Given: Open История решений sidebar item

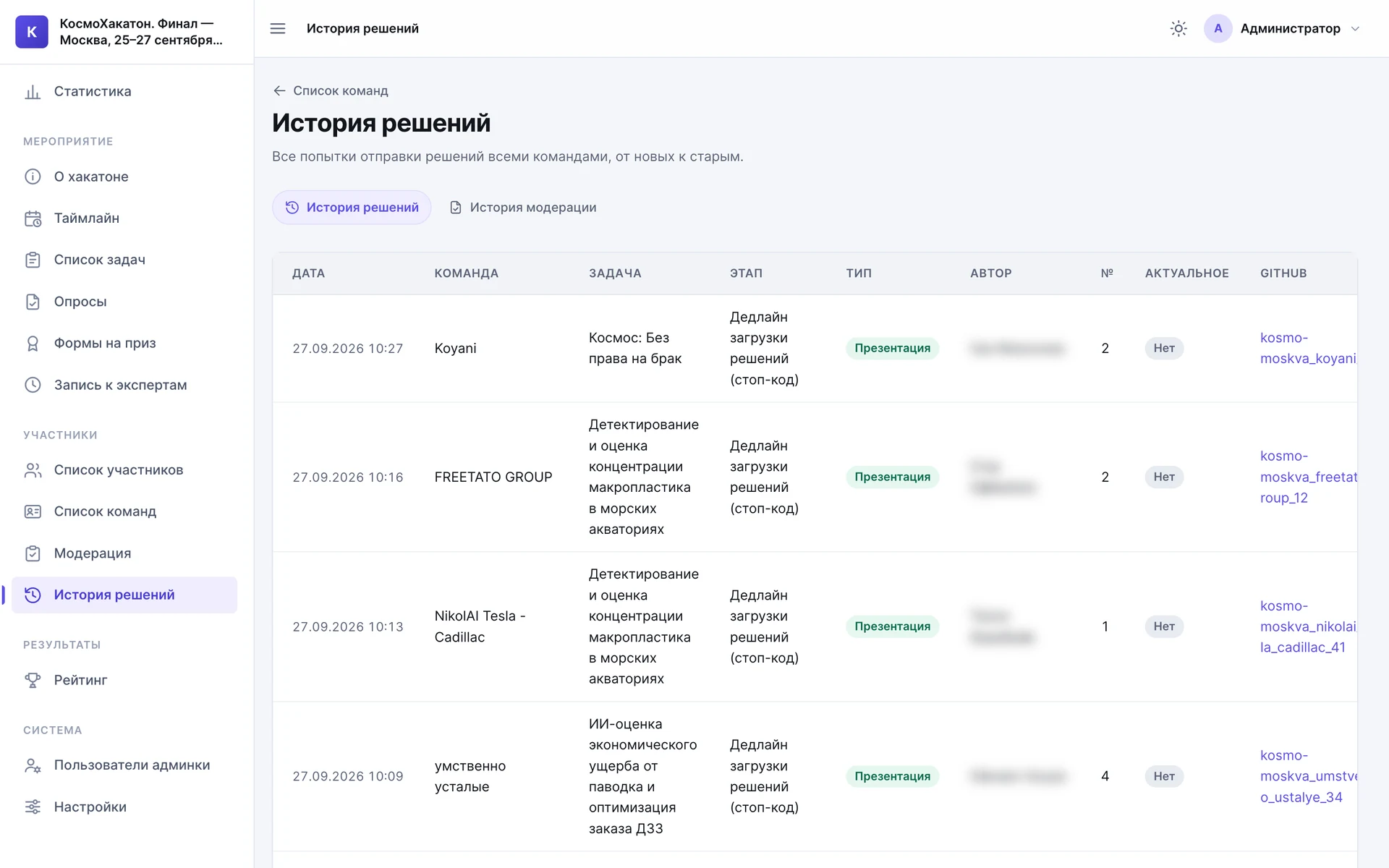Looking at the screenshot, I should [124, 595].
